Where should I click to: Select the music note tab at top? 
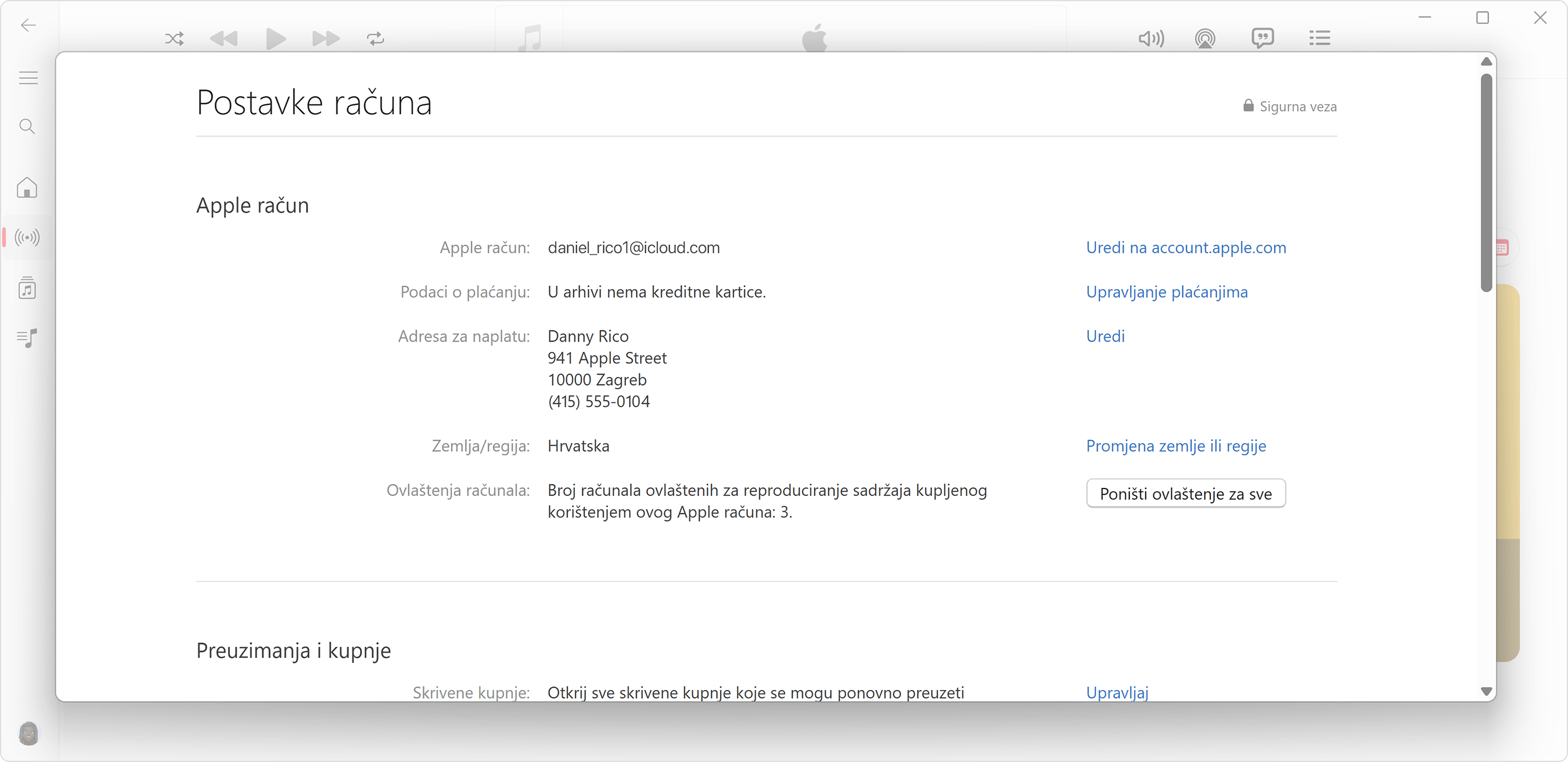530,37
